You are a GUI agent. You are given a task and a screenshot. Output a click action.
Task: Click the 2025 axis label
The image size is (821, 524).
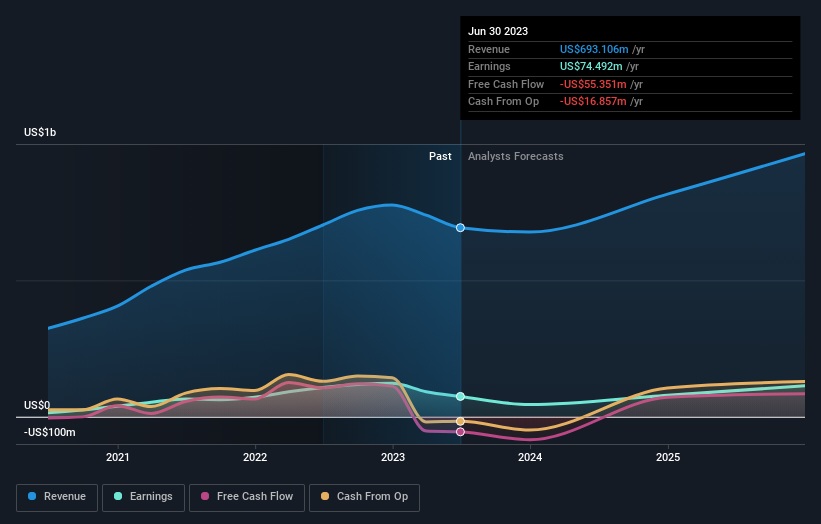(x=668, y=457)
